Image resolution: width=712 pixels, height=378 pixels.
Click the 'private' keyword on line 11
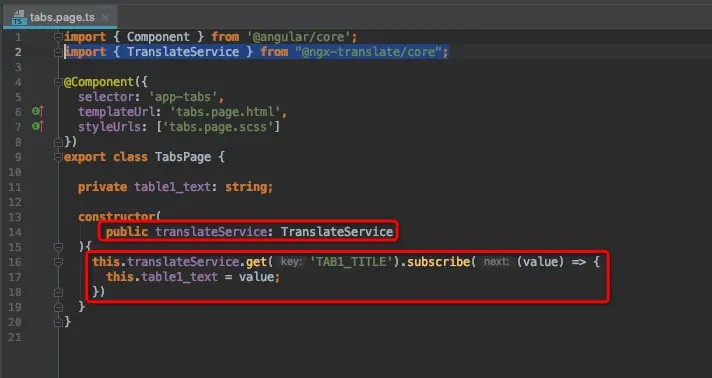pos(103,187)
